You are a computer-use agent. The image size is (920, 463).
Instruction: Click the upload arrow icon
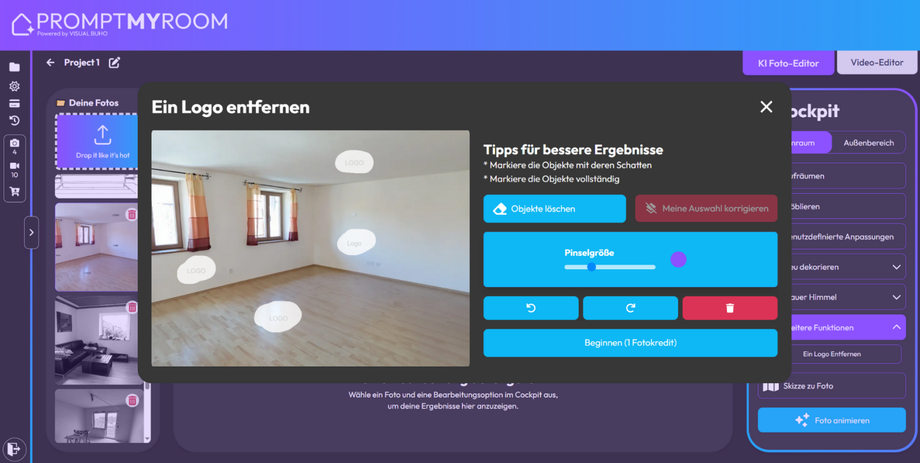coord(103,135)
